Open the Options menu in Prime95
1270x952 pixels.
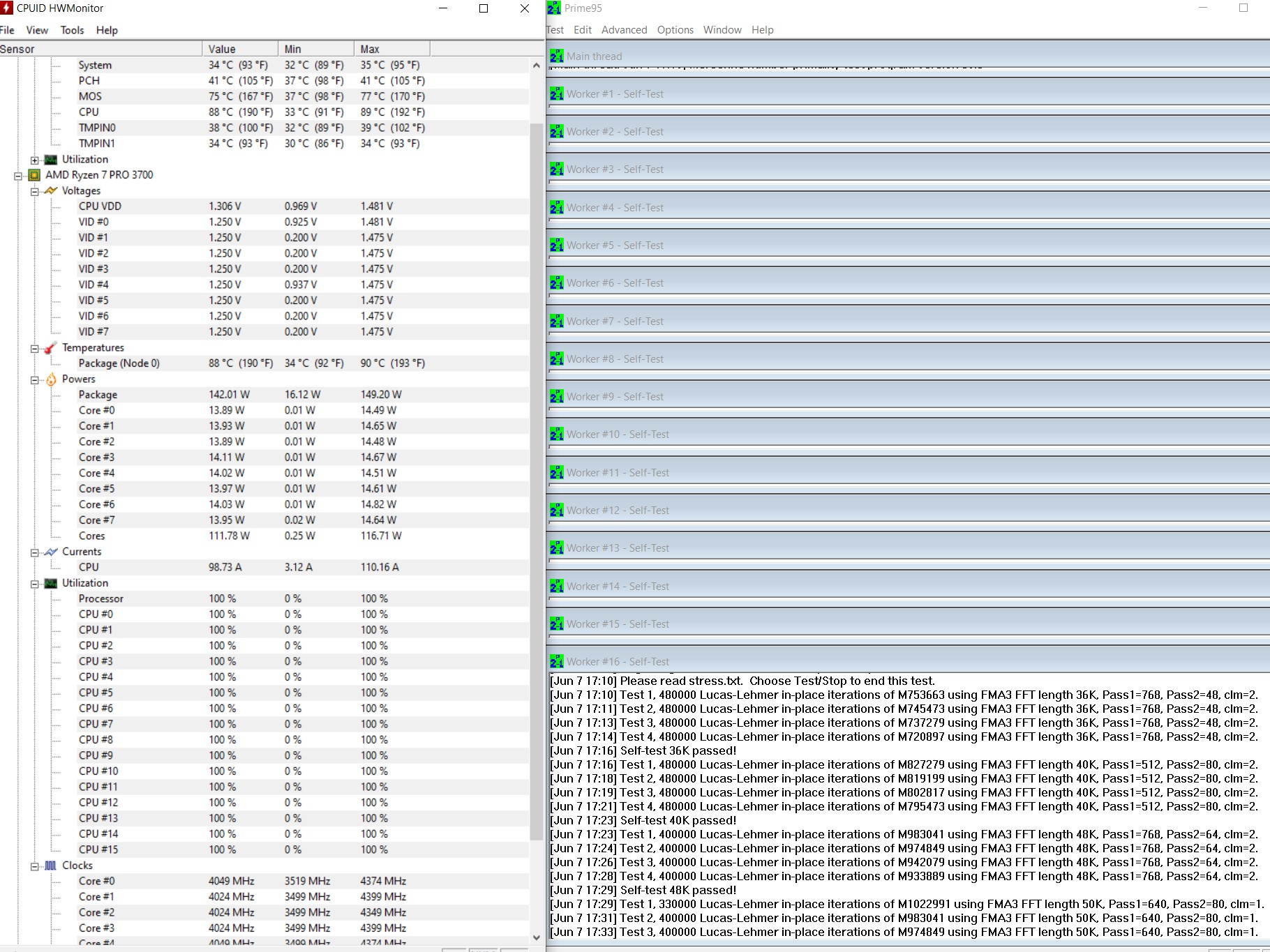coord(675,30)
